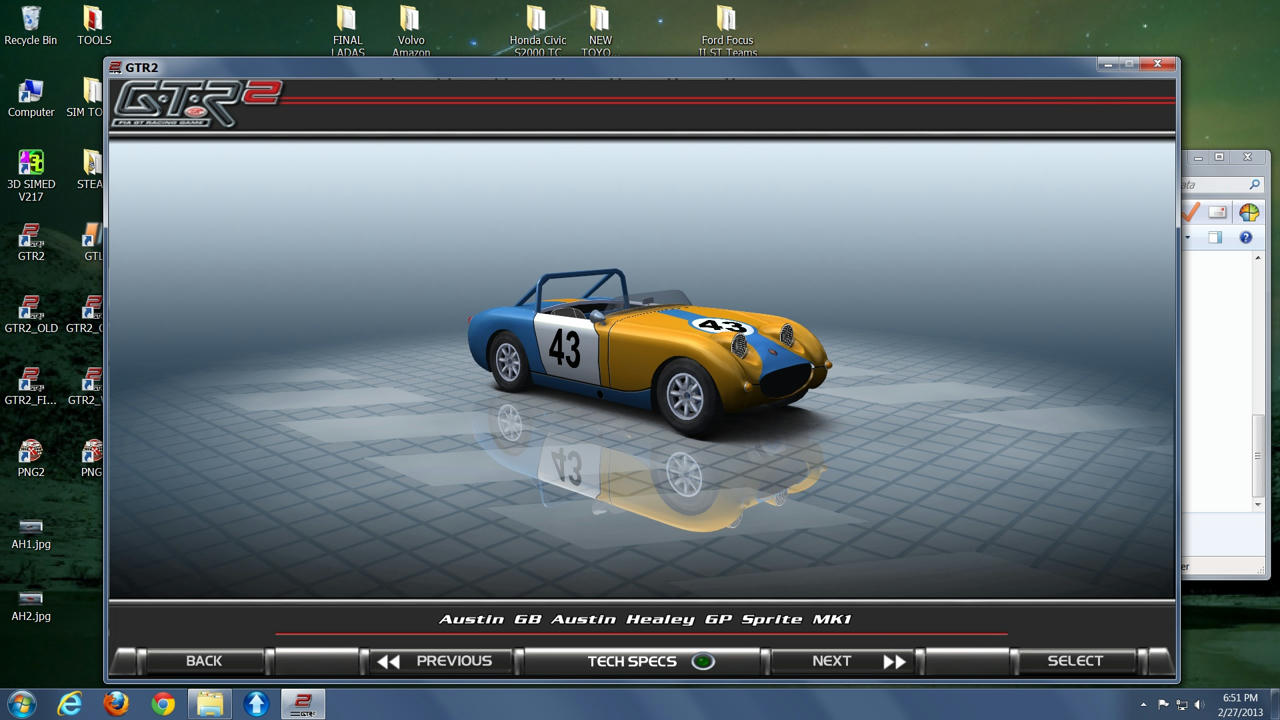
Task: Open the Recycle Bin desktop icon
Action: click(x=31, y=26)
